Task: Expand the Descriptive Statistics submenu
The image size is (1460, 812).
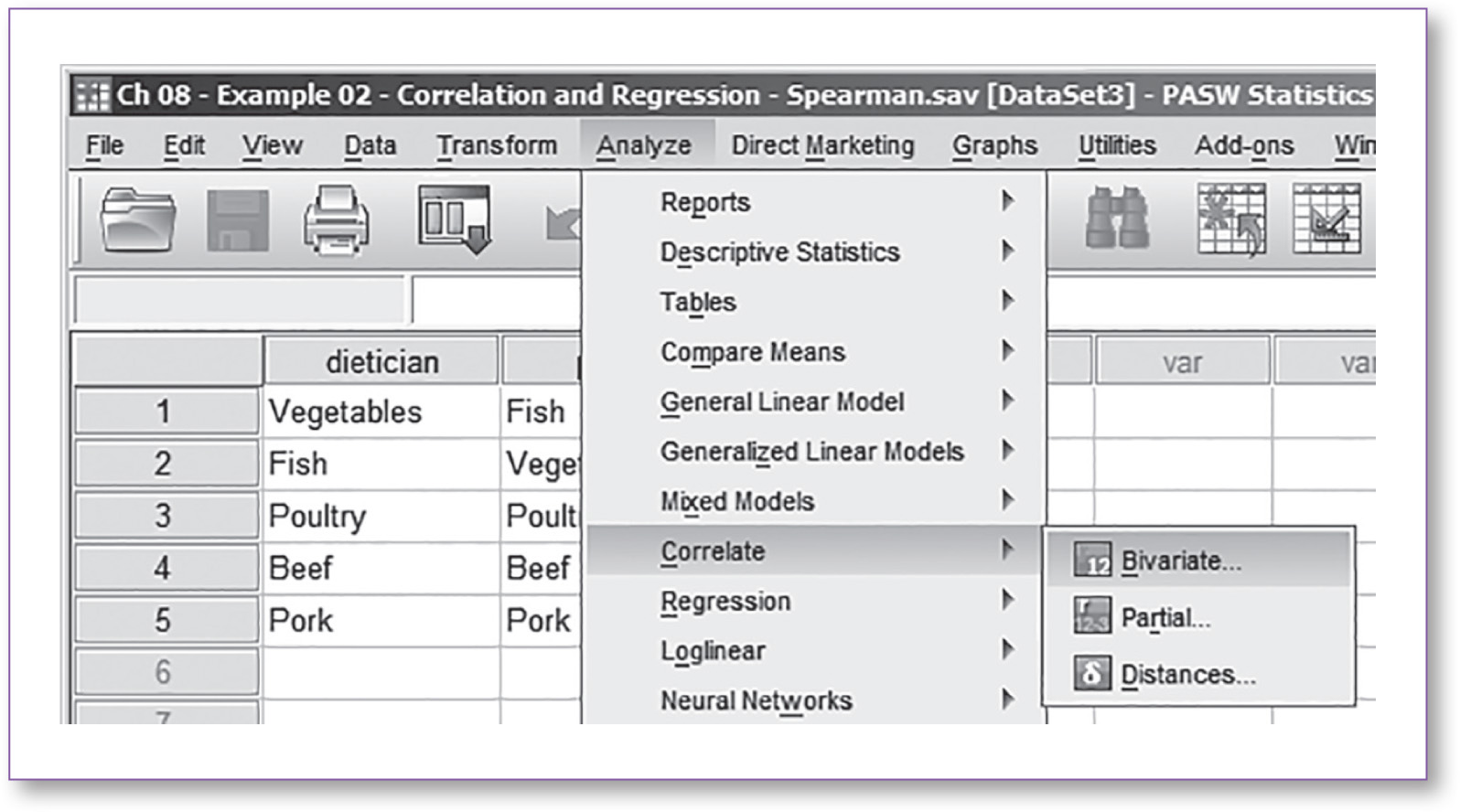Action: [x=779, y=252]
